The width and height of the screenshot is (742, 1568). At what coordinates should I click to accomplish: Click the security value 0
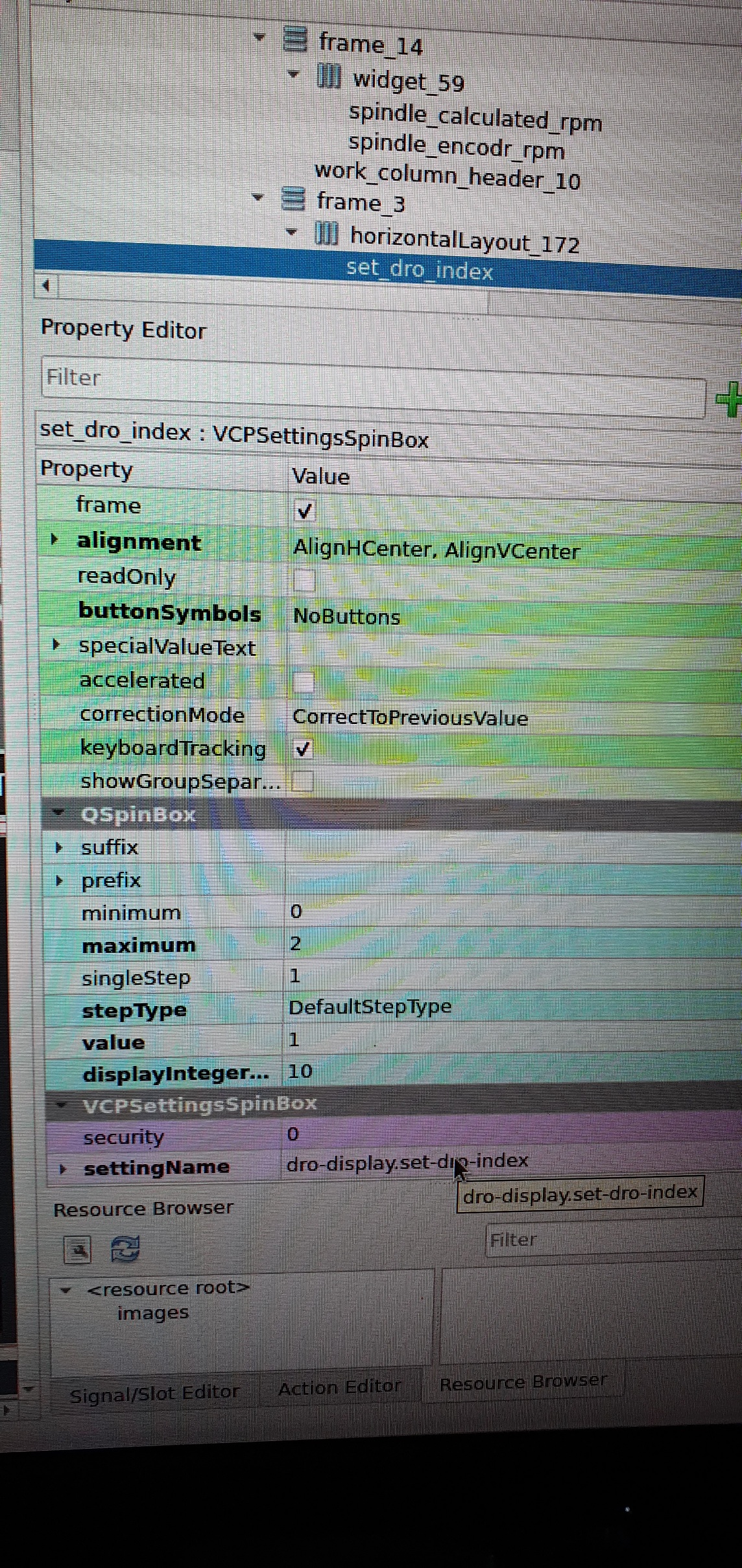tap(293, 1134)
